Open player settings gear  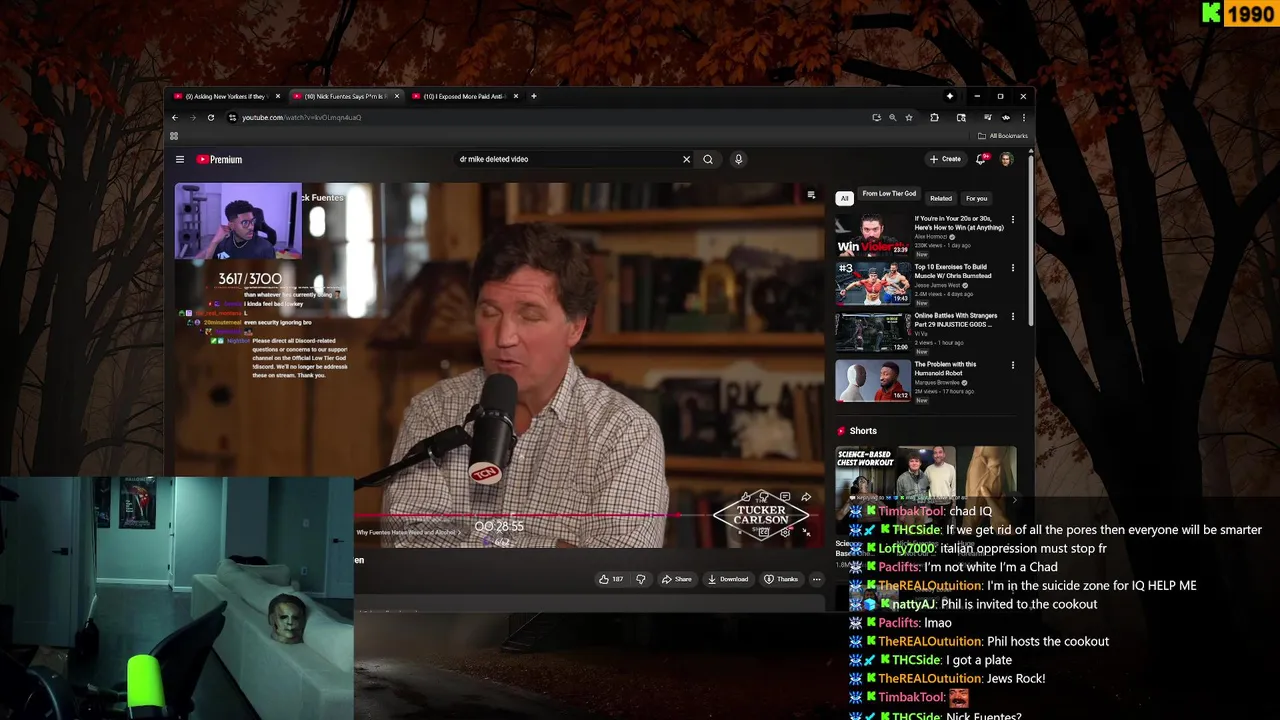(785, 532)
